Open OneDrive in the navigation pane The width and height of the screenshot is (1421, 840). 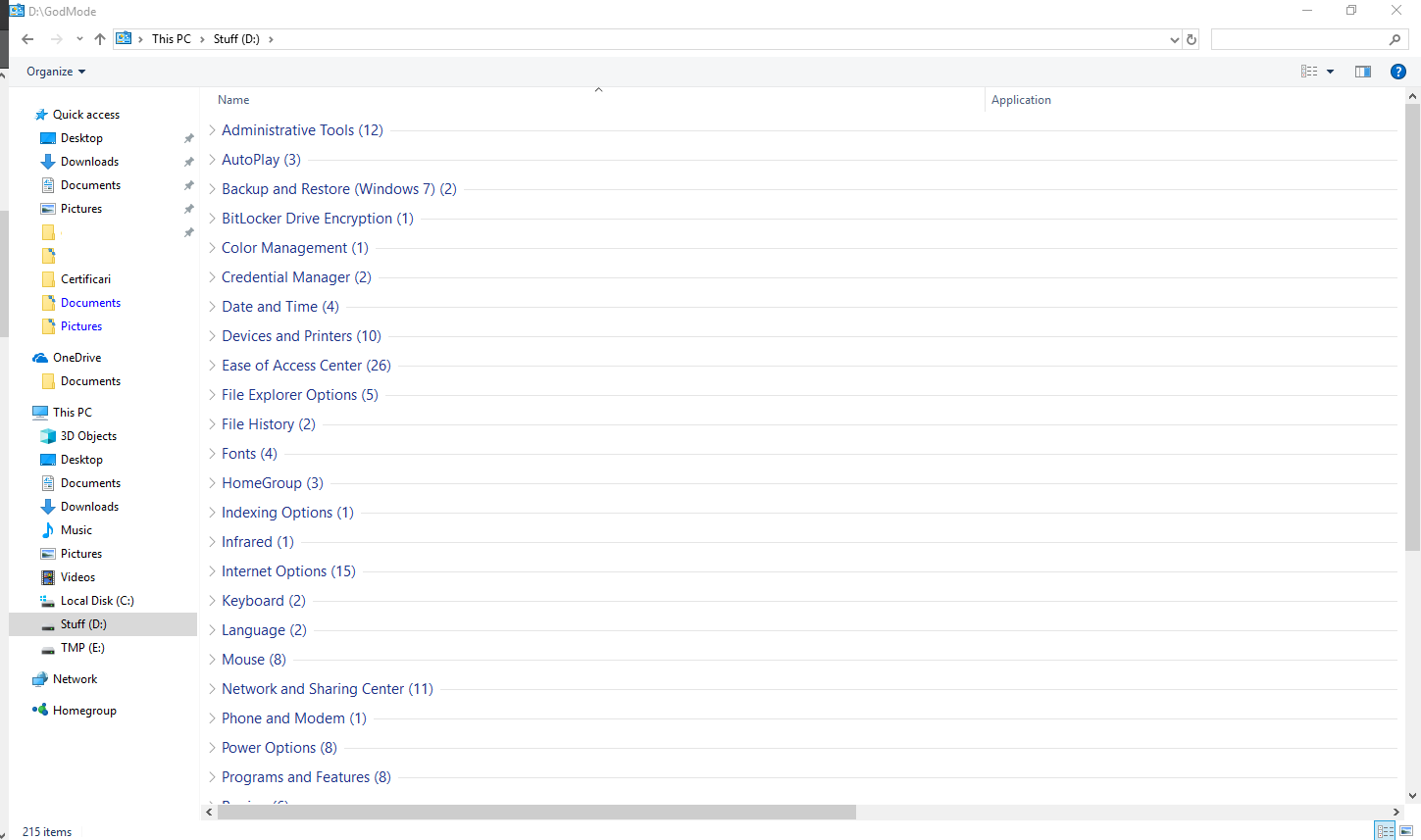tap(76, 358)
